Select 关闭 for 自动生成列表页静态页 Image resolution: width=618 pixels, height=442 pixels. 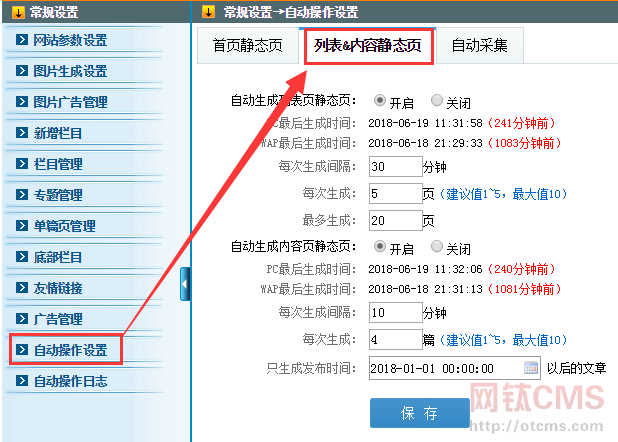pyautogui.click(x=437, y=101)
